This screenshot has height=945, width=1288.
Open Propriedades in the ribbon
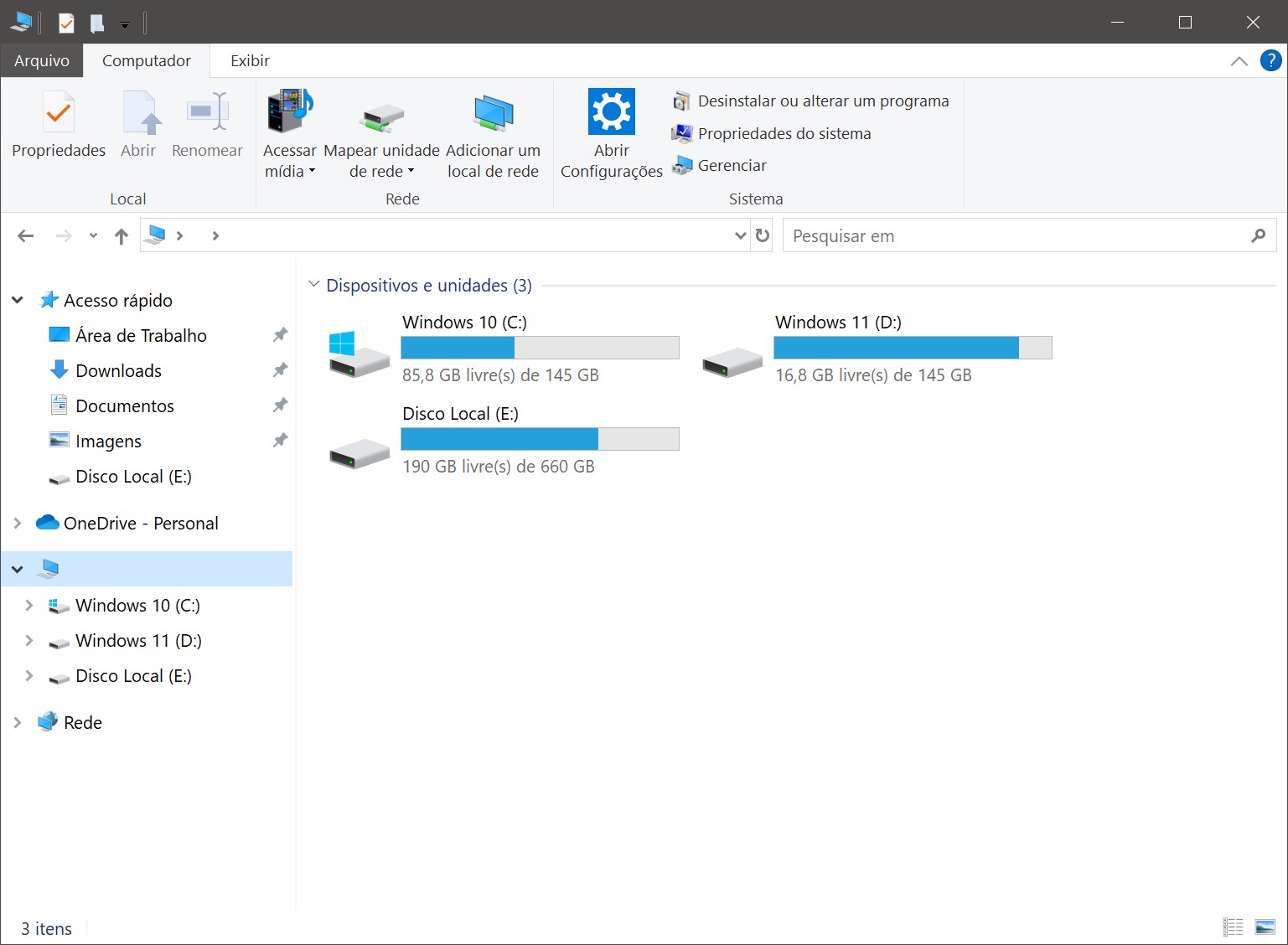click(59, 126)
